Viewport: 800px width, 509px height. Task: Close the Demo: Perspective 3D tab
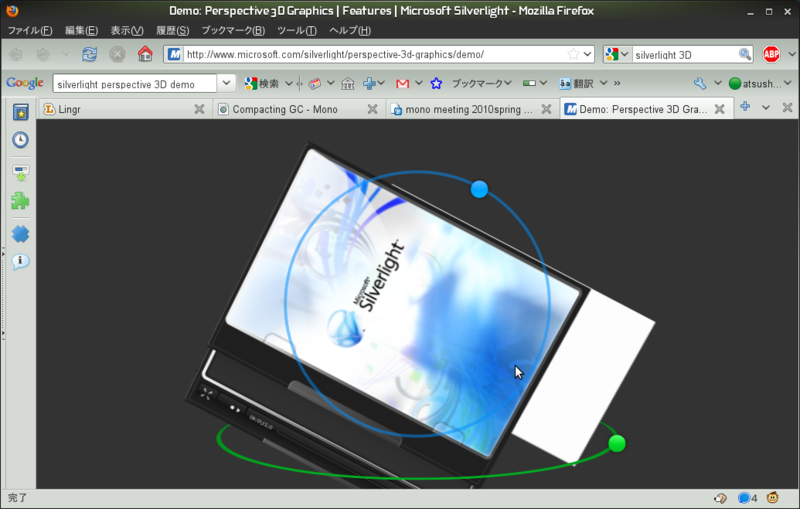coord(719,109)
